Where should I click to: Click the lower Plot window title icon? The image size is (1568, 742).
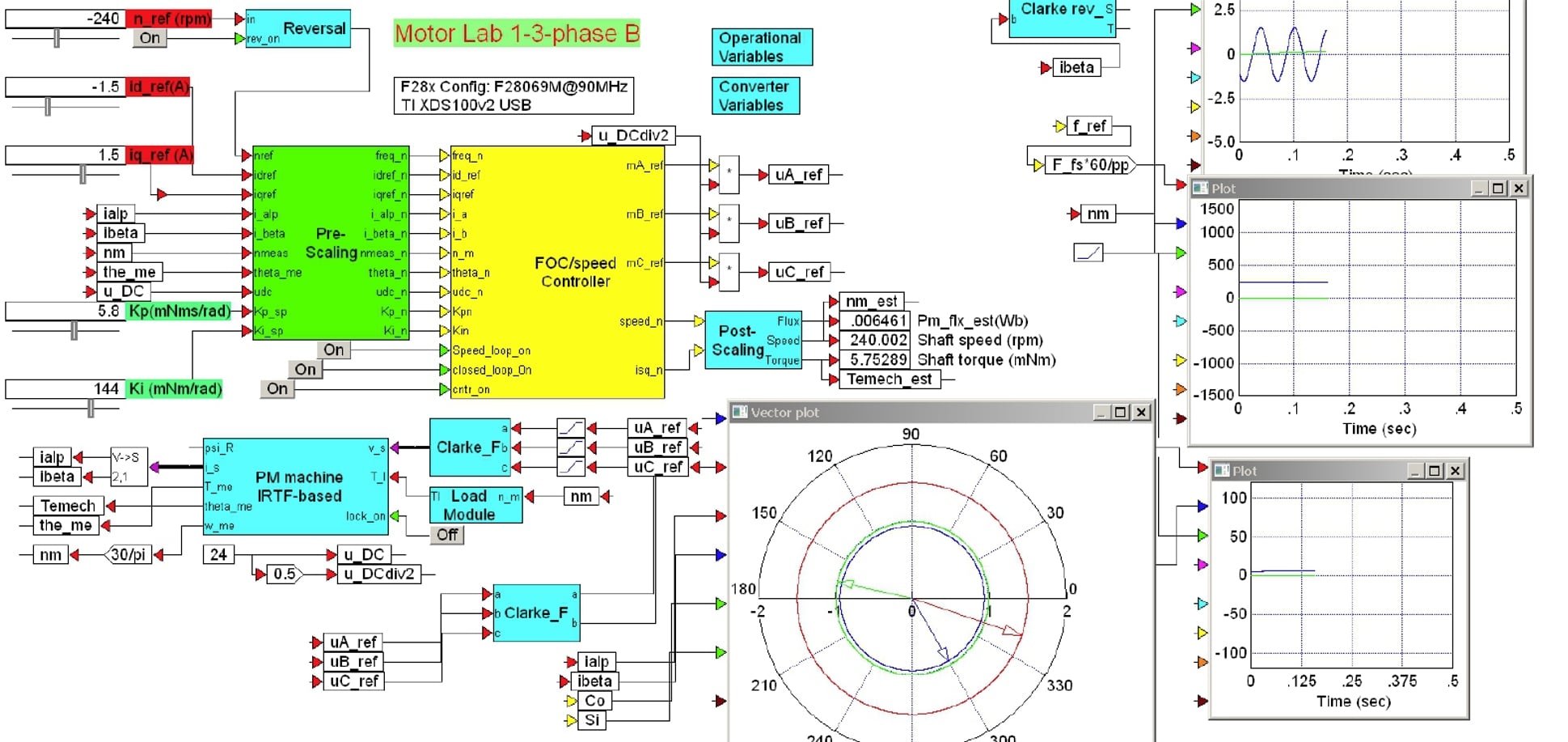pos(1221,470)
